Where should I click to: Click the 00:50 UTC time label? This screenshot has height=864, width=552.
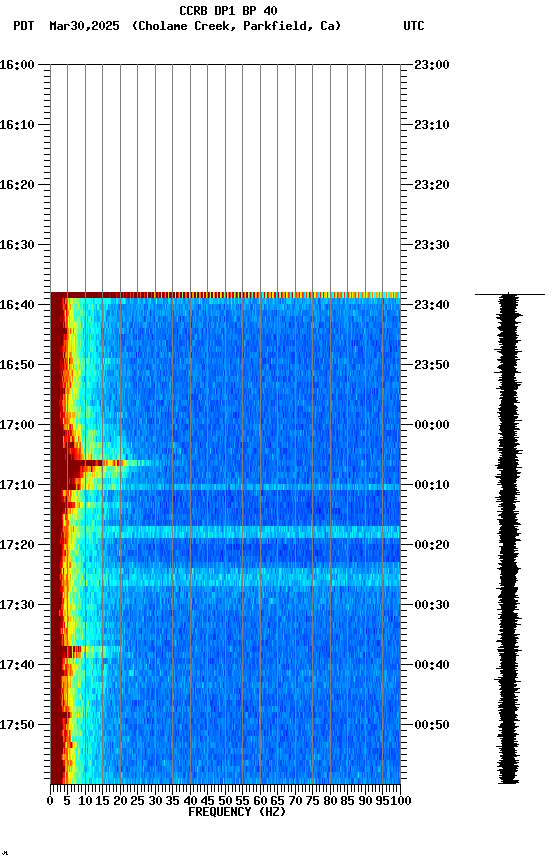432,726
